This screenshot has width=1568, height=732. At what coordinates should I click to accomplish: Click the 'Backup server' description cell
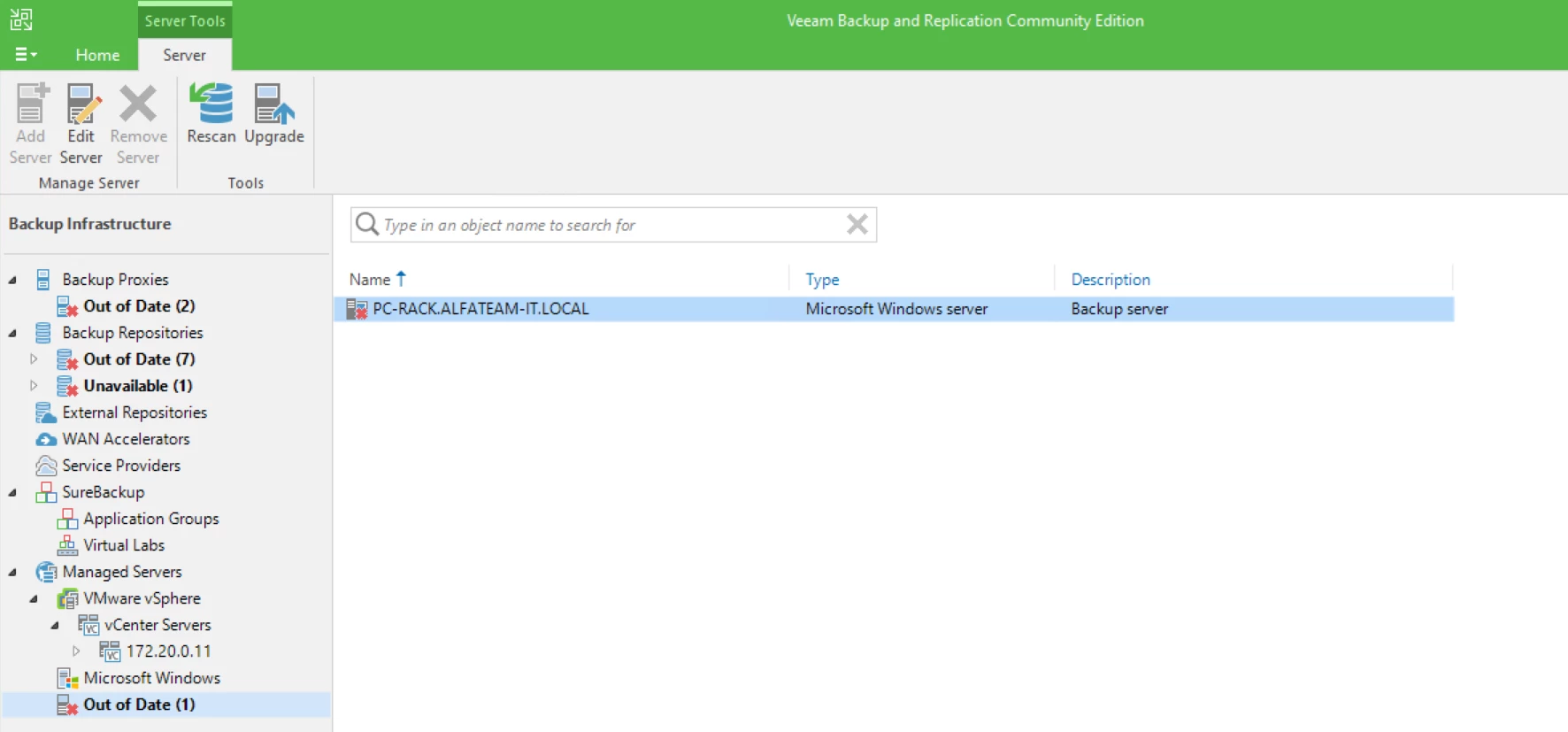click(1119, 309)
